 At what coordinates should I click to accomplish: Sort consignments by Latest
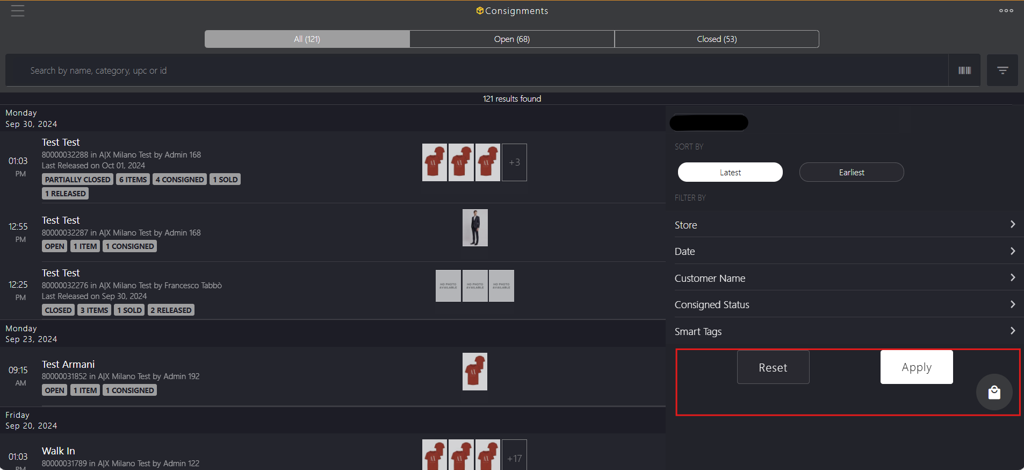[730, 172]
